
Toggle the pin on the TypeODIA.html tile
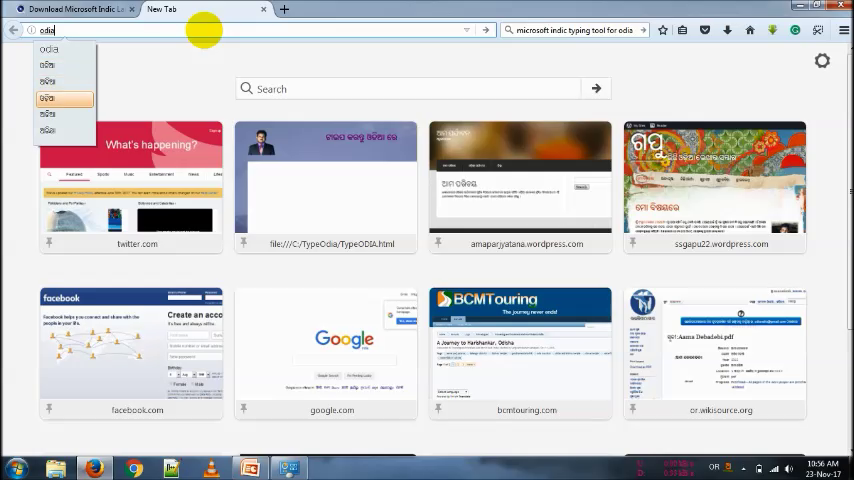(x=243, y=242)
